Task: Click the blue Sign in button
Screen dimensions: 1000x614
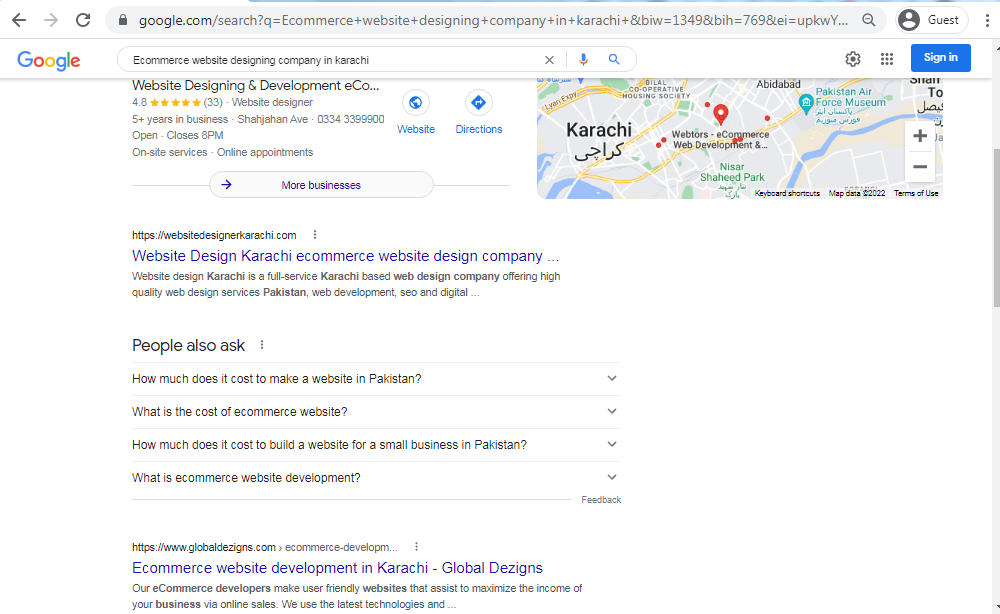Action: pos(940,58)
